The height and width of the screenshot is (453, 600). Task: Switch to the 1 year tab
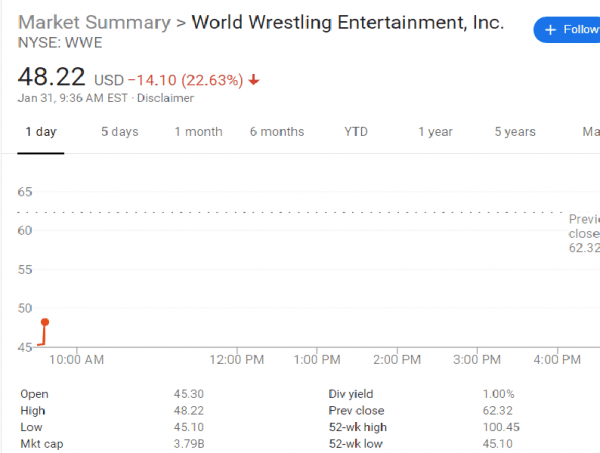[435, 132]
